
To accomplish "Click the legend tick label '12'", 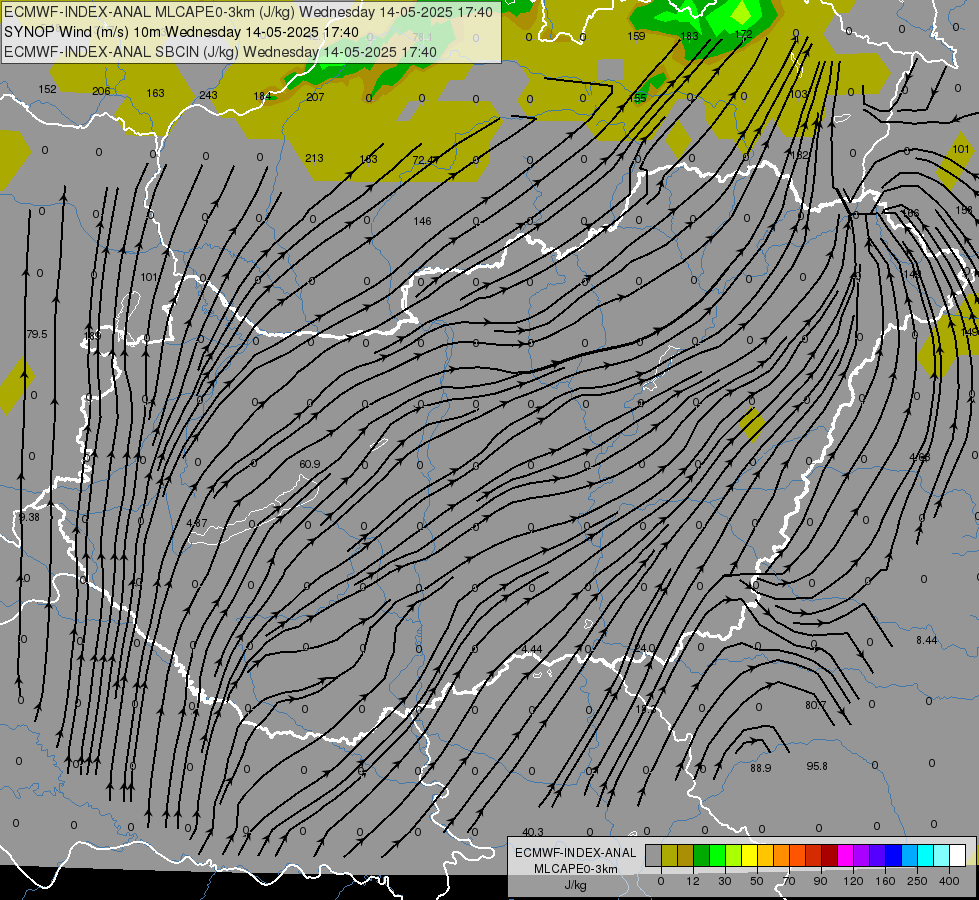I will [x=693, y=881].
